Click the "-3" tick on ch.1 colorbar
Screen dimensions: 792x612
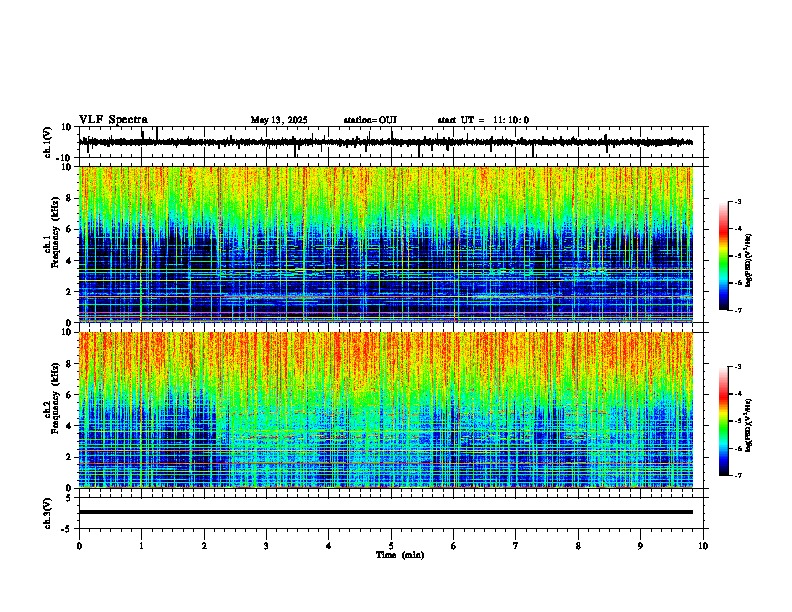[x=737, y=201]
